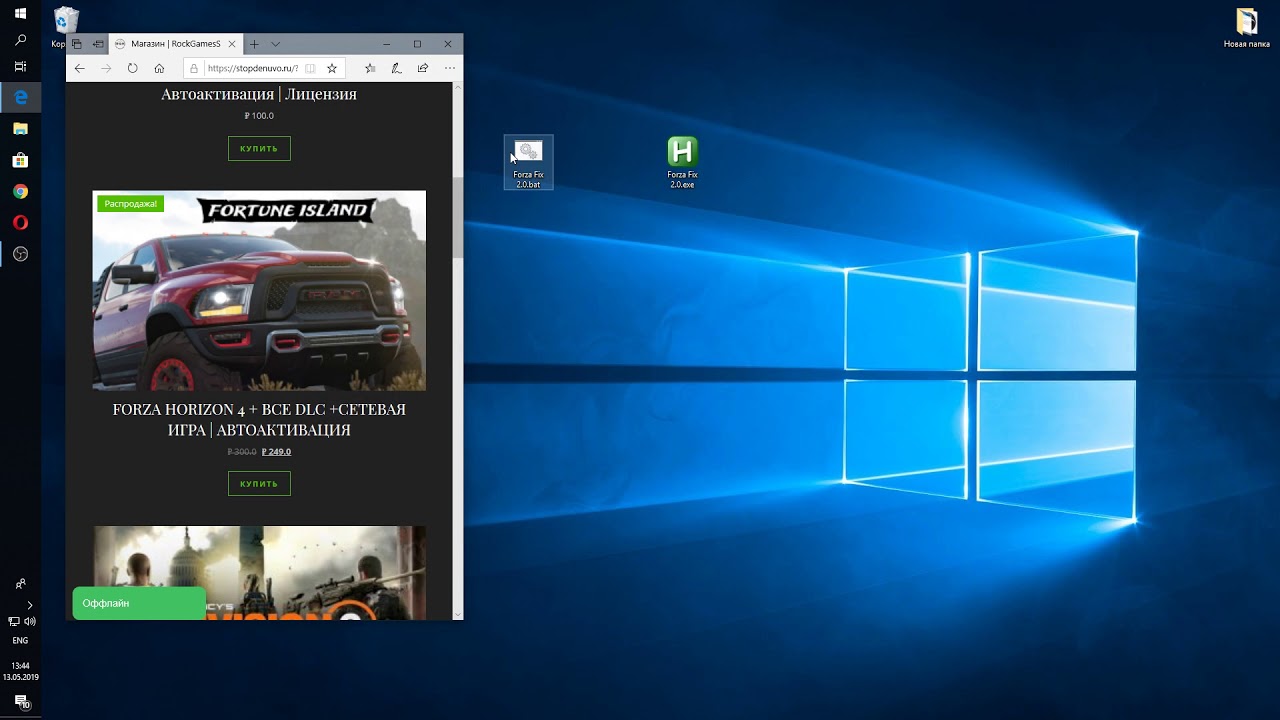1280x720 pixels.
Task: Open the volume tray icon
Action: coord(29,622)
